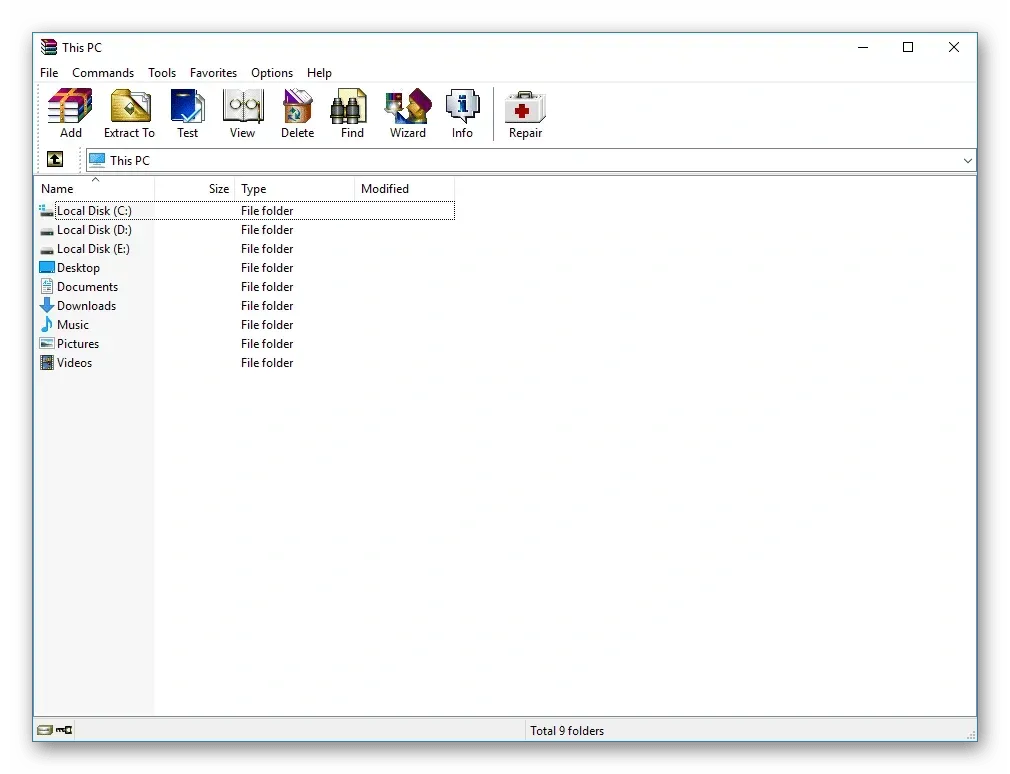The height and width of the screenshot is (774, 1010).
Task: Click the key password icon in status bar
Action: click(64, 730)
